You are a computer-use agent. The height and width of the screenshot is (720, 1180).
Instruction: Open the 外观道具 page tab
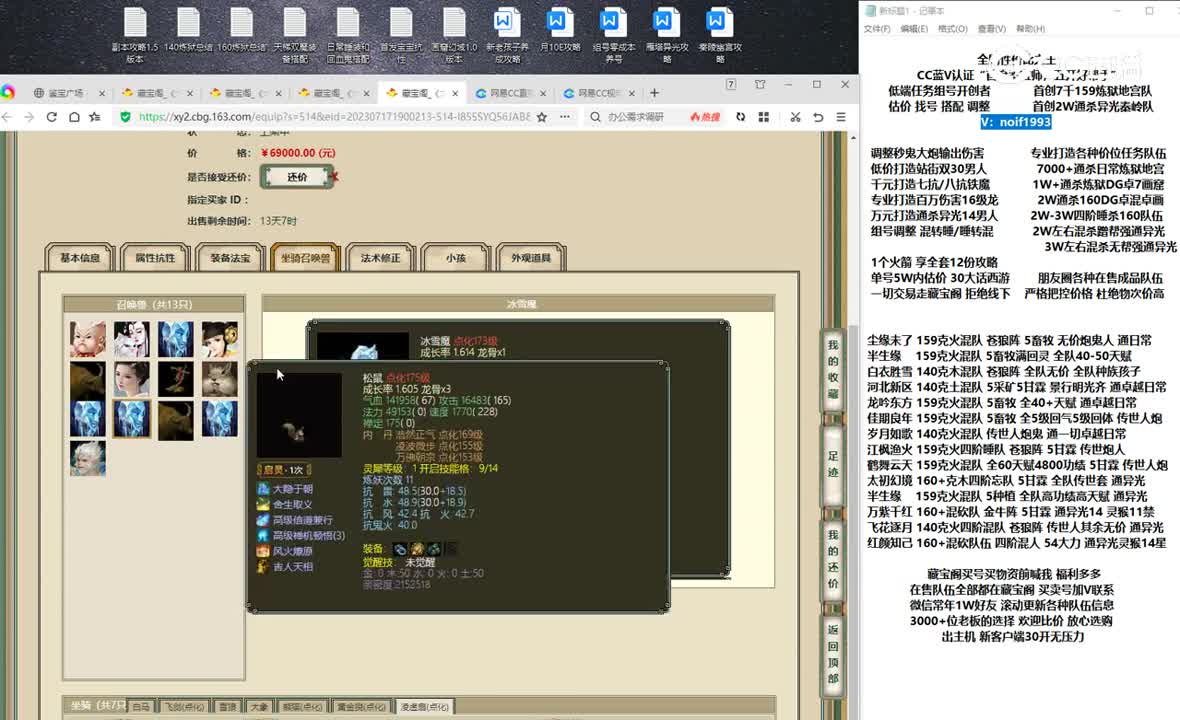pyautogui.click(x=531, y=257)
